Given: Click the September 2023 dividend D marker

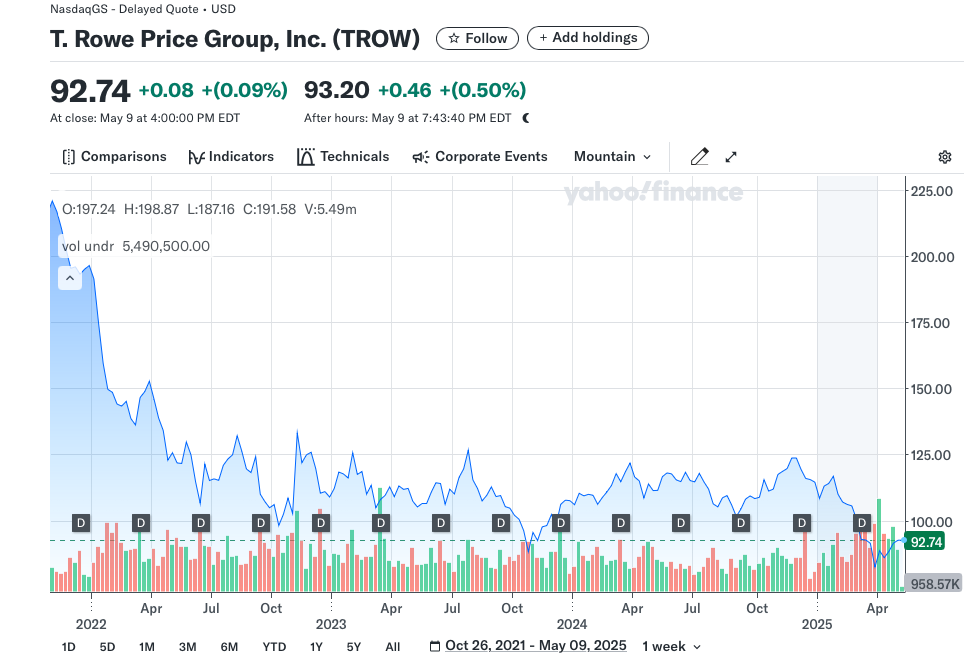Looking at the screenshot, I should click(x=501, y=523).
